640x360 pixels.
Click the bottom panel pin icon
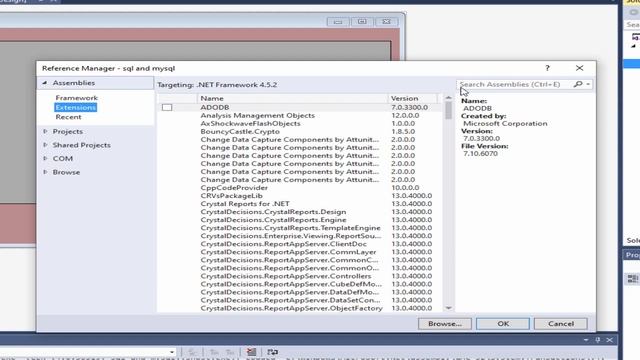(598, 340)
